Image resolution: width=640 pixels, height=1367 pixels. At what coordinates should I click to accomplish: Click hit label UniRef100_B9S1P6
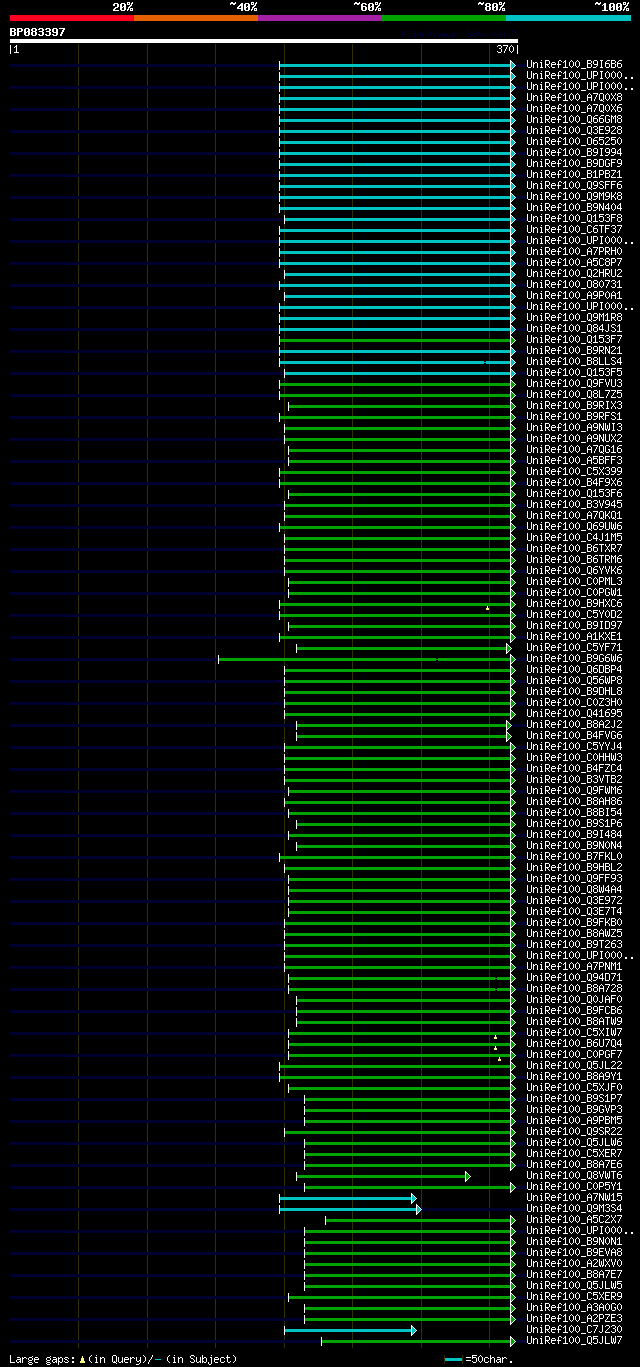[x=574, y=824]
